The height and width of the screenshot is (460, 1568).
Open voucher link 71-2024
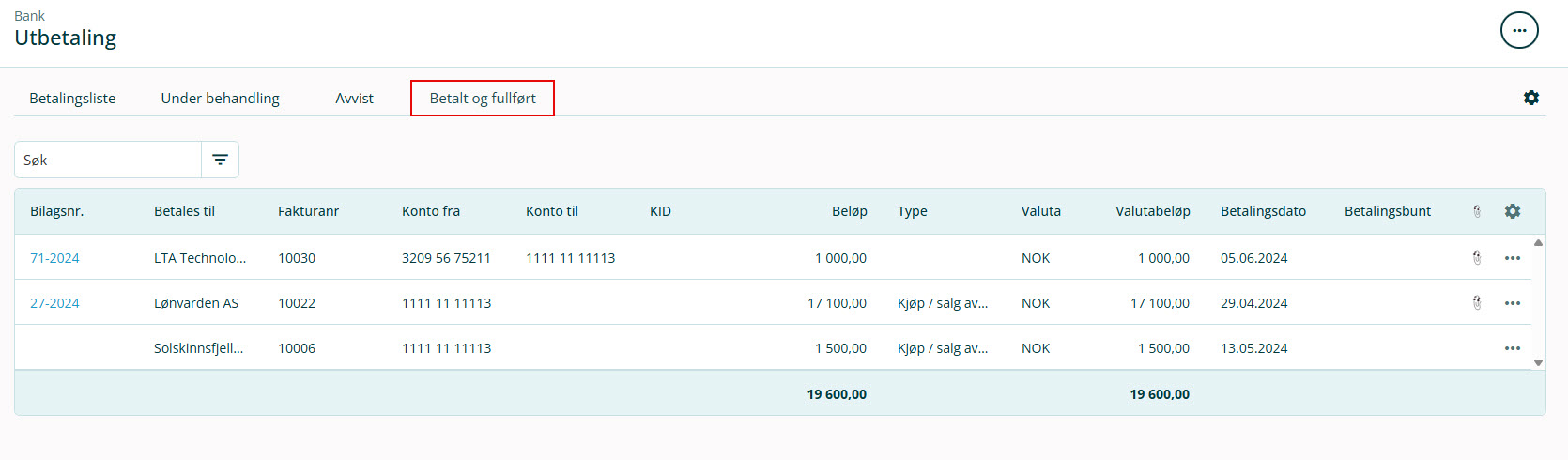click(x=54, y=258)
